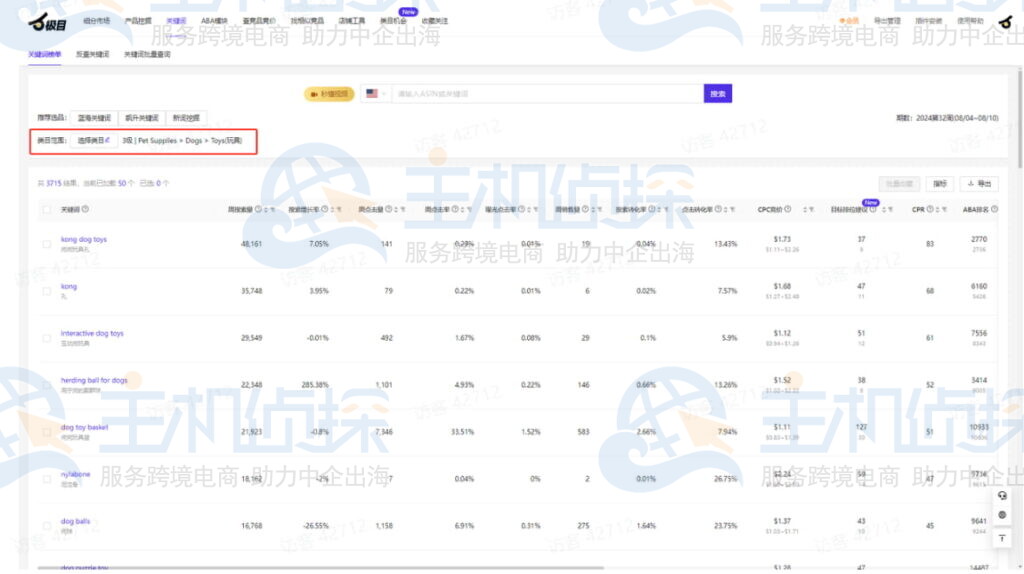The width and height of the screenshot is (1024, 574).
Task: Select the 蓝海关键词 recommendation button
Action: click(x=94, y=118)
